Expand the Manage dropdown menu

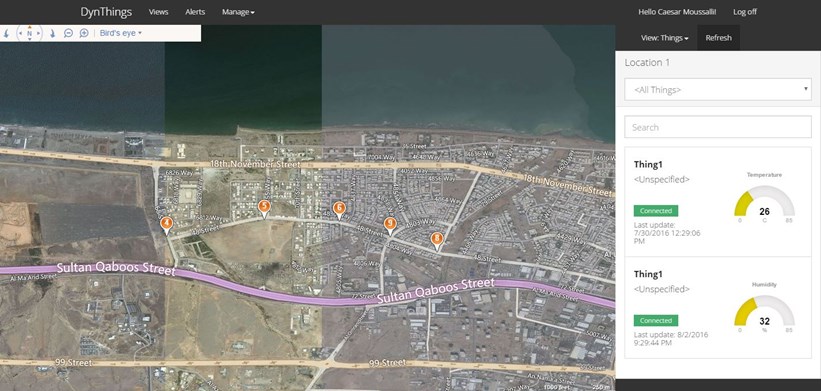[x=238, y=12]
